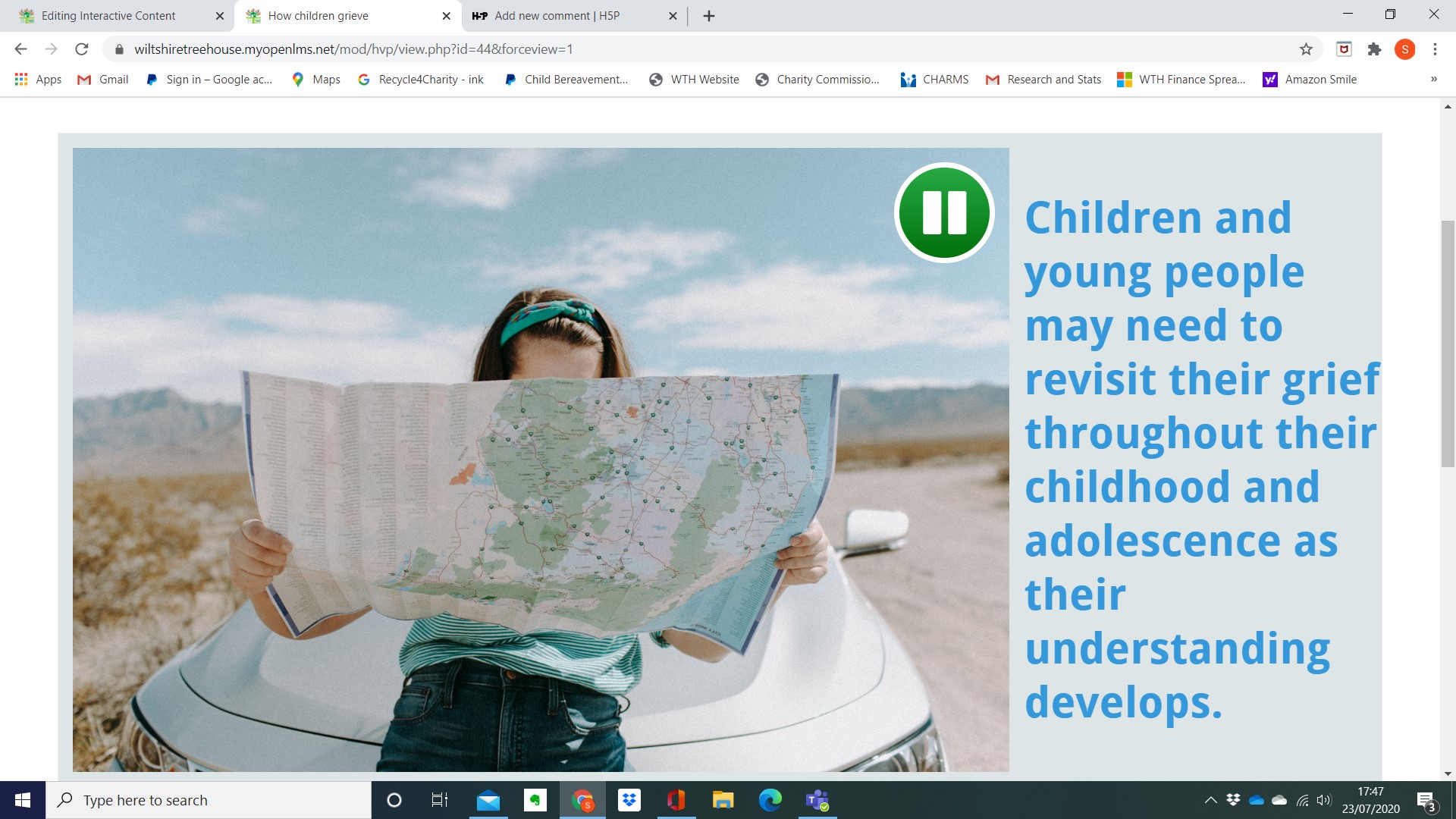Pause the video with green pause button
Image resolution: width=1456 pixels, height=819 pixels.
(944, 213)
